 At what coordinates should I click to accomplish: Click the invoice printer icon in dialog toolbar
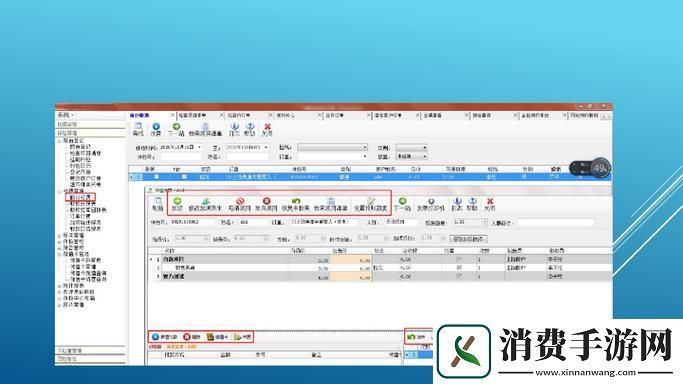click(x=431, y=201)
